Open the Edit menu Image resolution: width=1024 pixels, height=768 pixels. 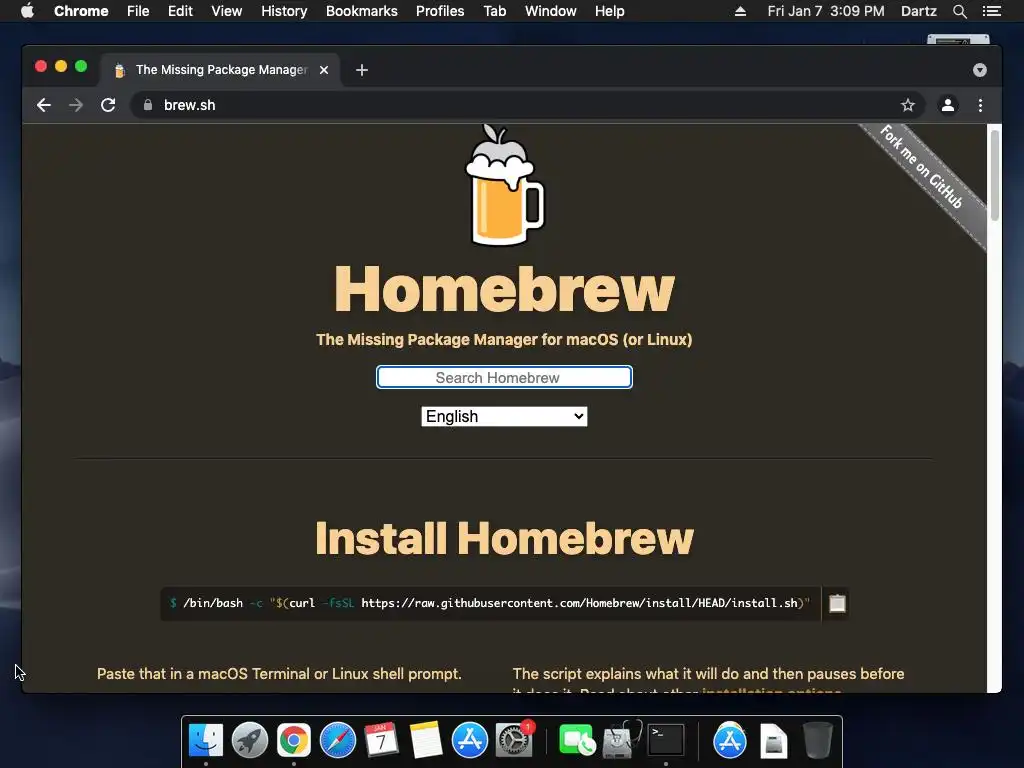[180, 11]
